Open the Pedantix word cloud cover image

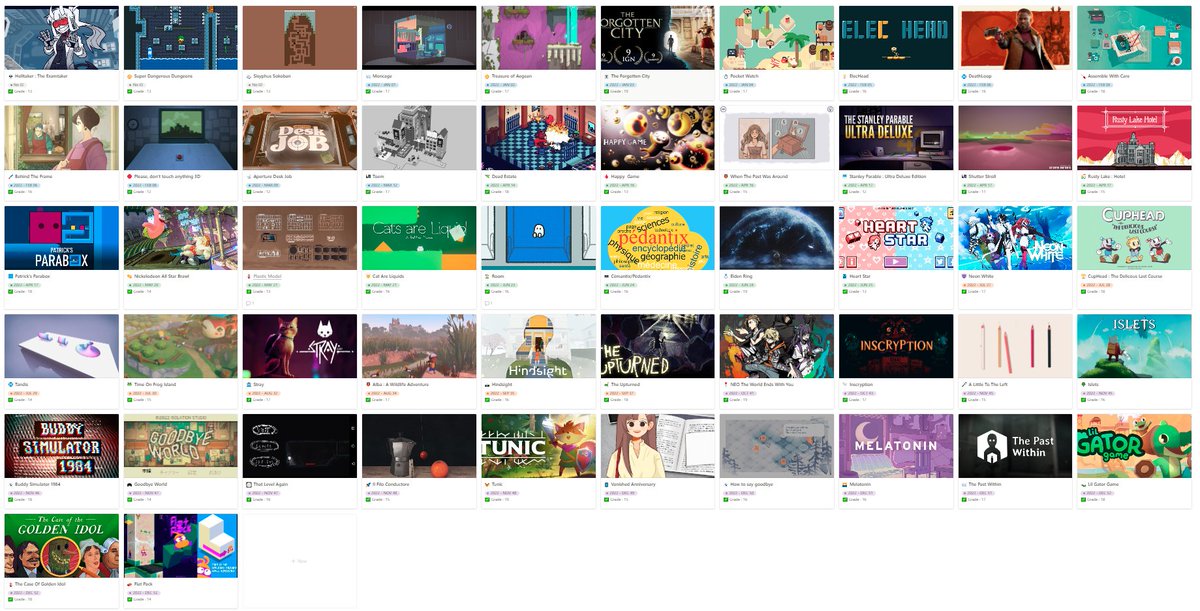click(x=656, y=238)
